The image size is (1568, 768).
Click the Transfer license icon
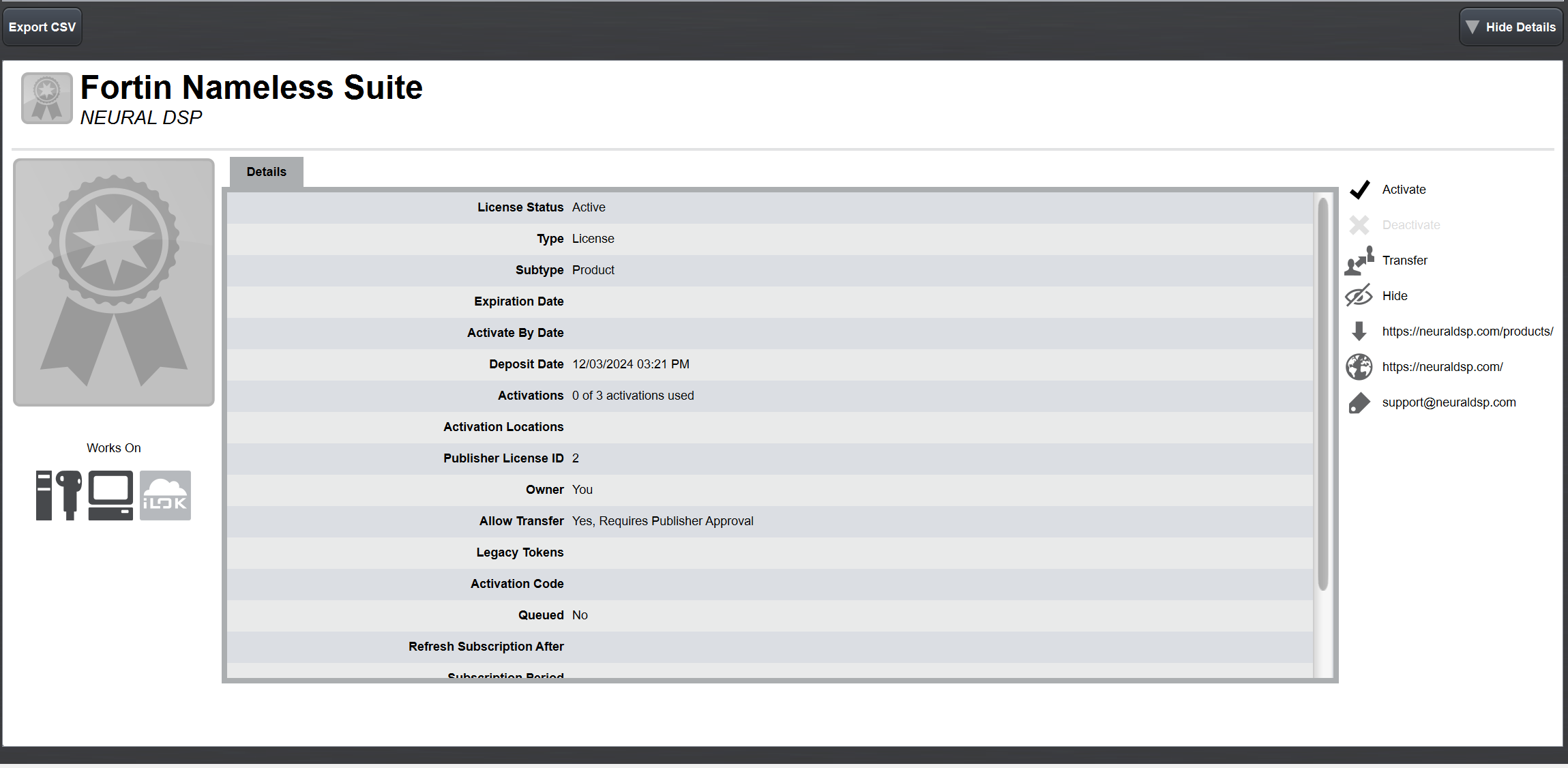pos(1359,261)
